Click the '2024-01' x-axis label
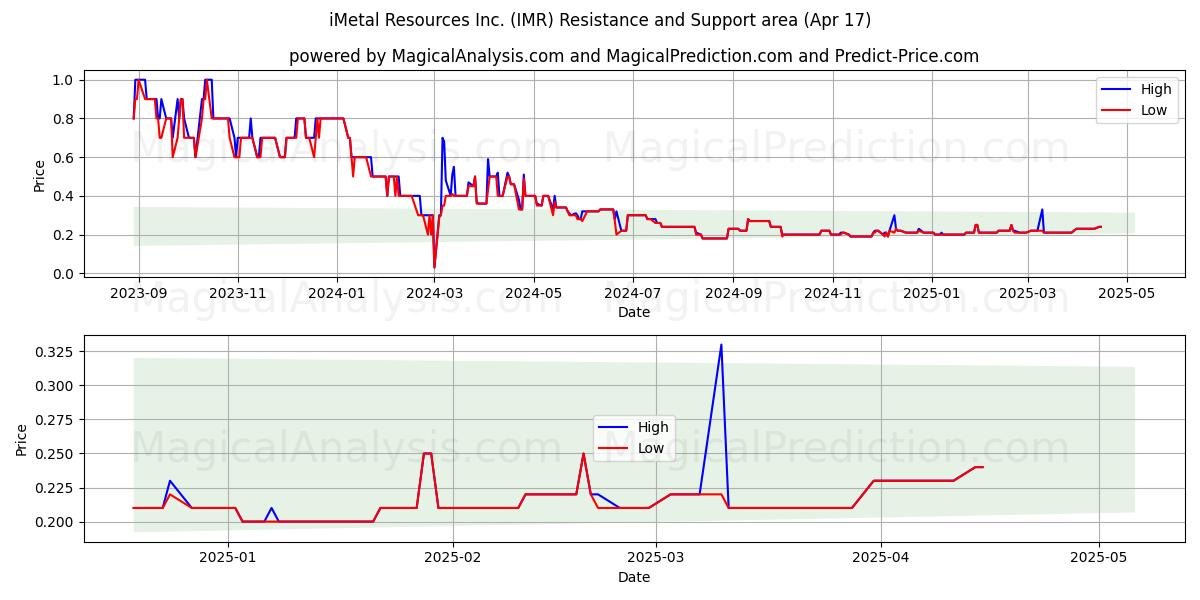 336,293
